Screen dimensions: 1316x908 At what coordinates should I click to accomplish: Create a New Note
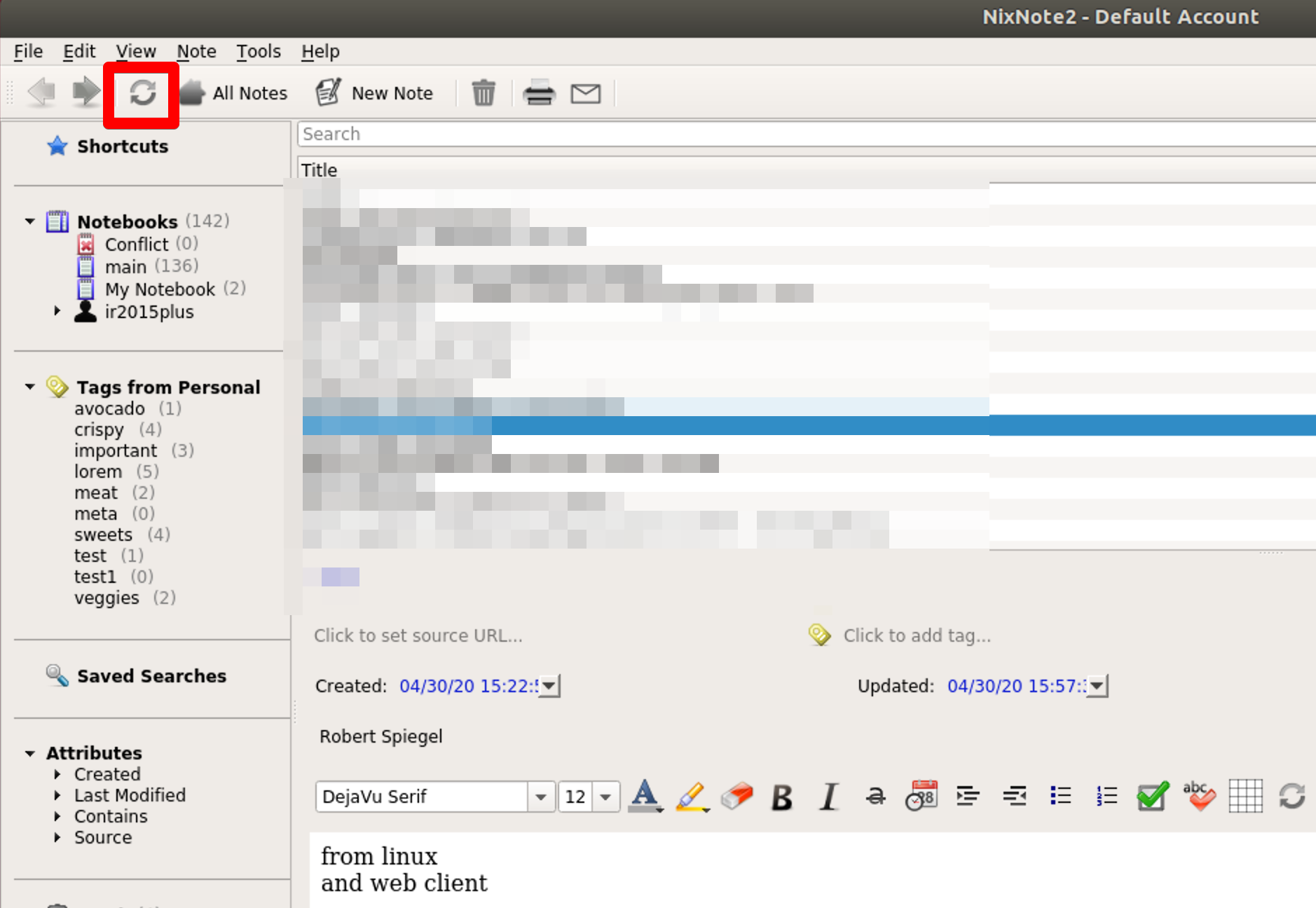click(375, 92)
